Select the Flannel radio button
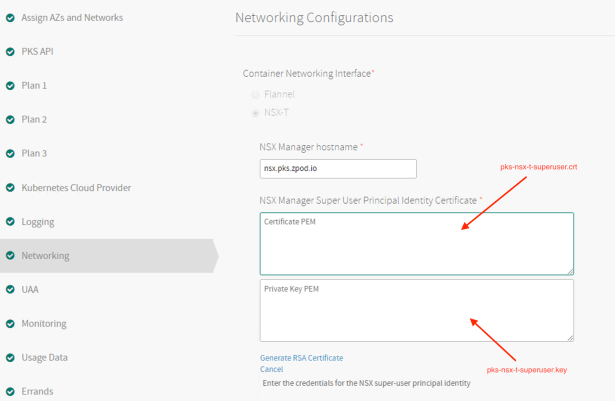Image resolution: width=615 pixels, height=401 pixels. point(256,95)
